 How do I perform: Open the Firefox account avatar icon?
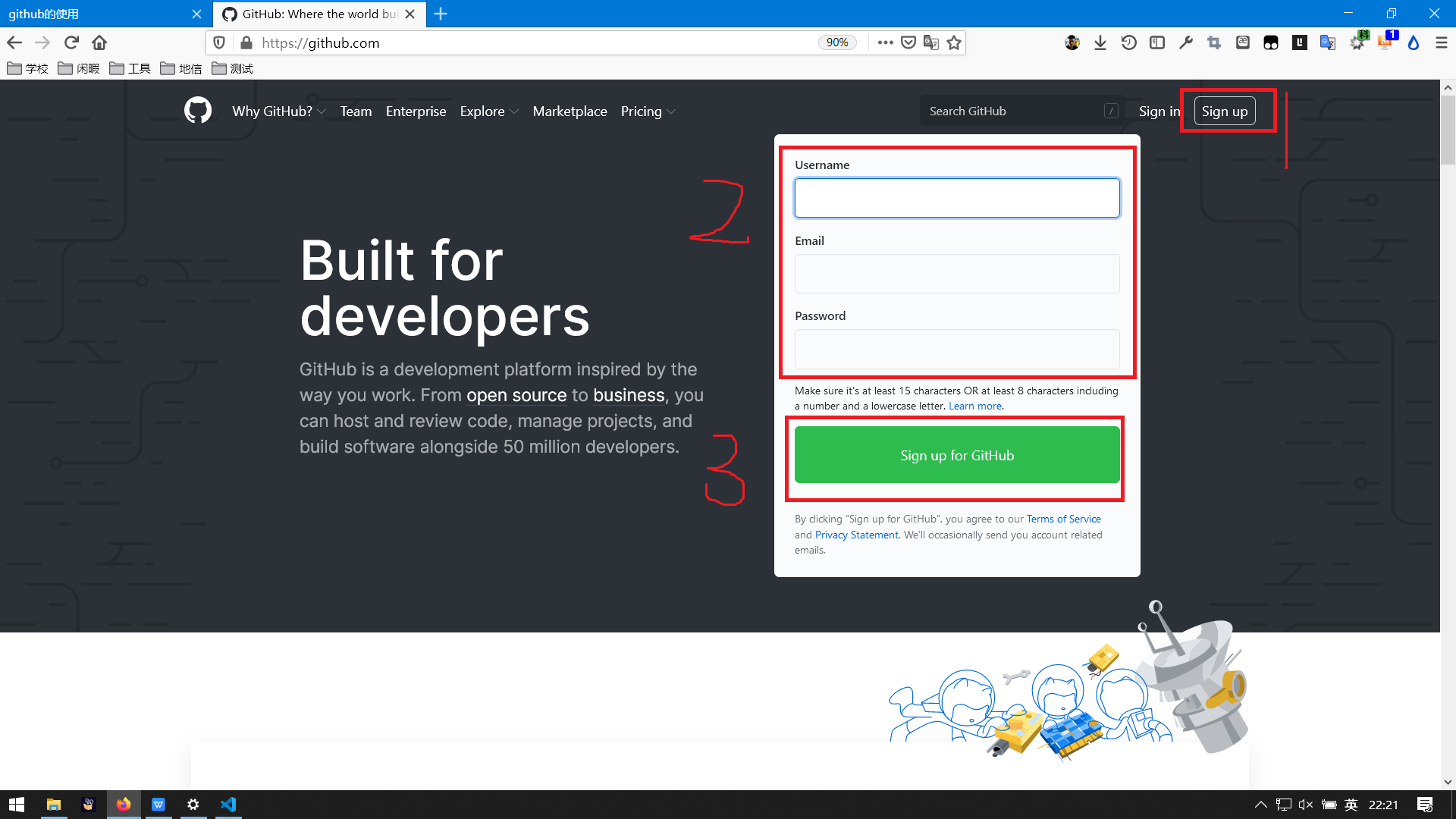[1072, 42]
